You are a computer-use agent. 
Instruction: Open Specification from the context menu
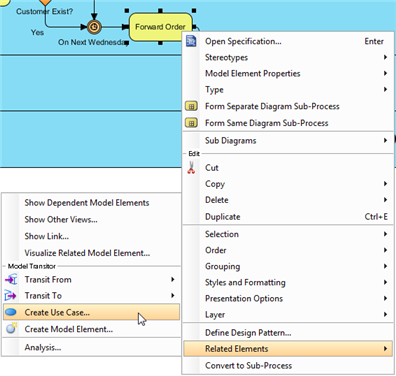pyautogui.click(x=288, y=41)
